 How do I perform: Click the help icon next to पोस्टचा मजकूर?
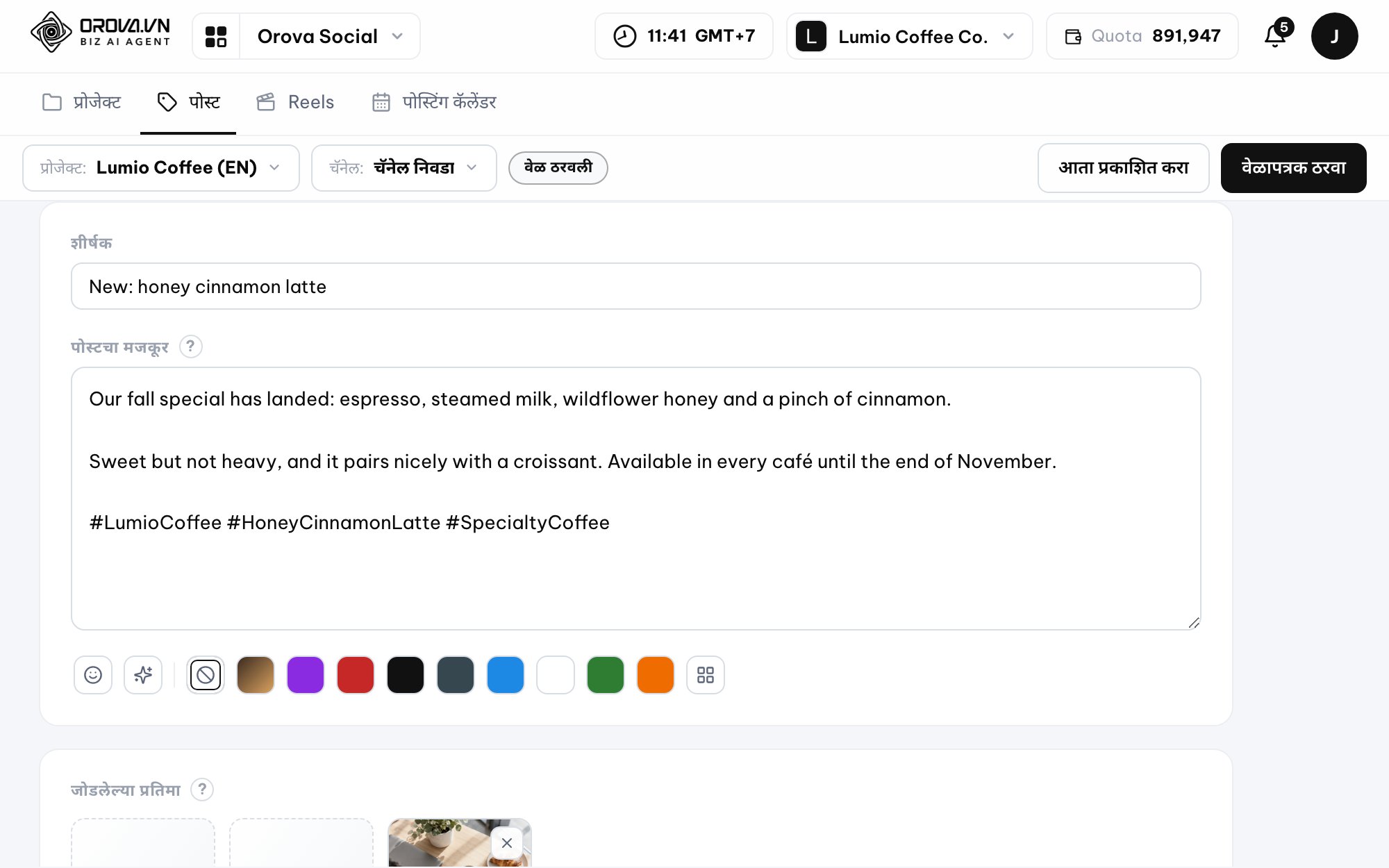190,346
